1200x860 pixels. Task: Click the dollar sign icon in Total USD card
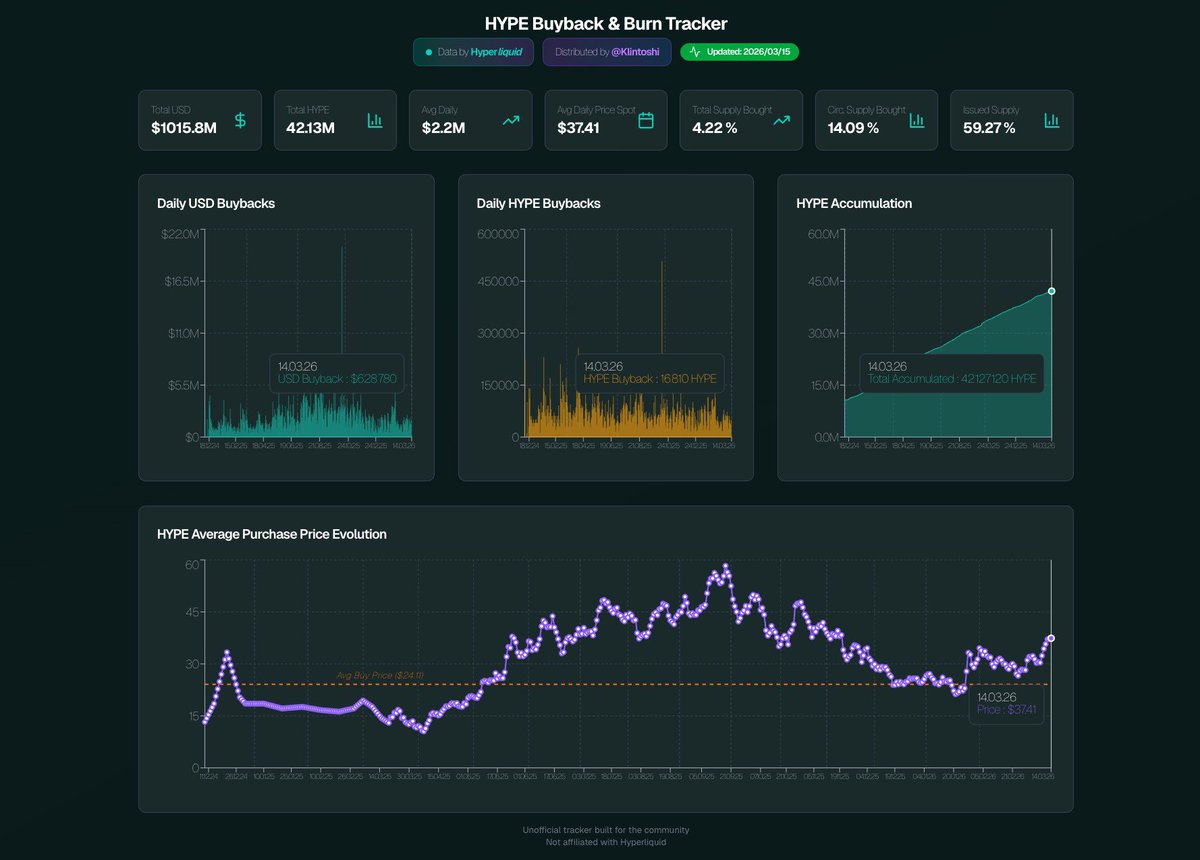click(240, 120)
